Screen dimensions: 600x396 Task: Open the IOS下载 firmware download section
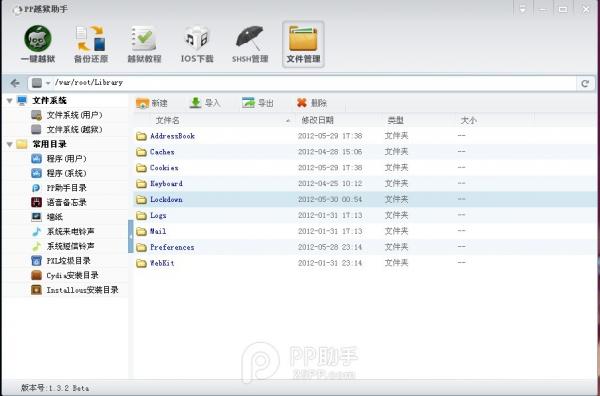(x=197, y=44)
